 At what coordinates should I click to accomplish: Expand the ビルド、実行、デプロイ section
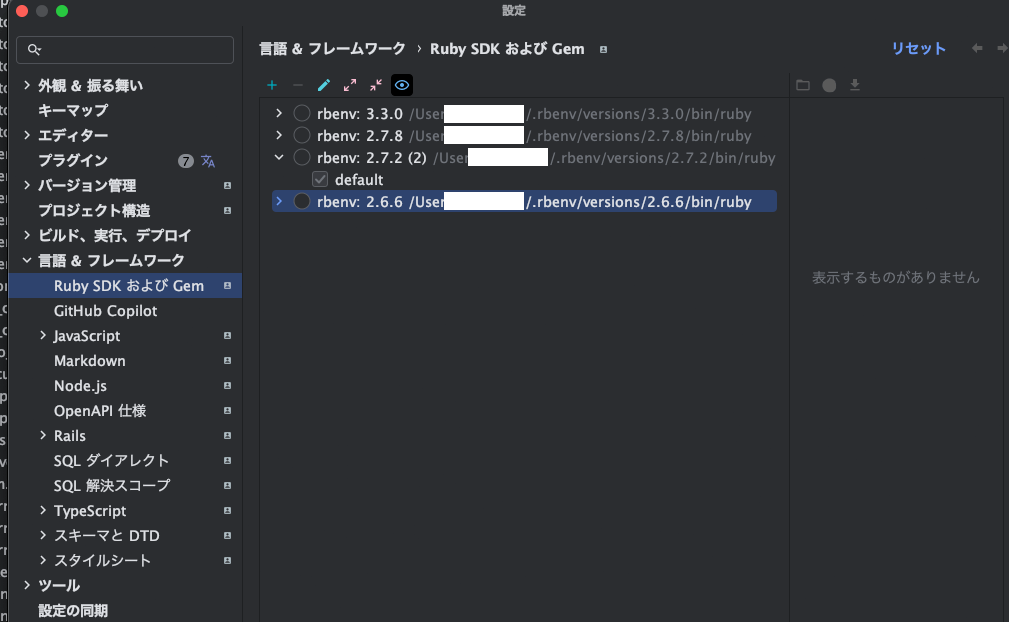[26, 235]
